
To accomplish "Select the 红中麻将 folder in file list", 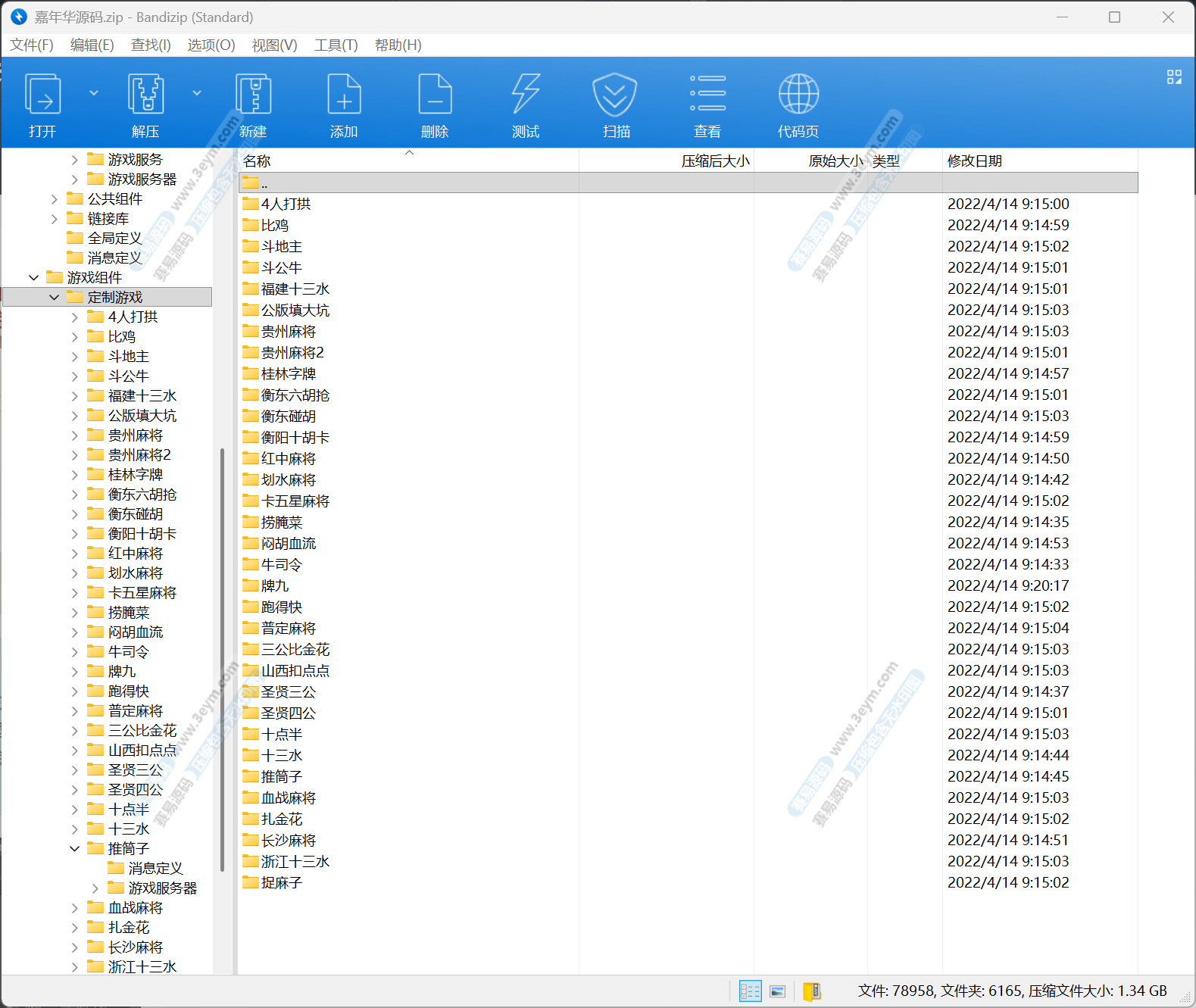I will click(x=288, y=459).
